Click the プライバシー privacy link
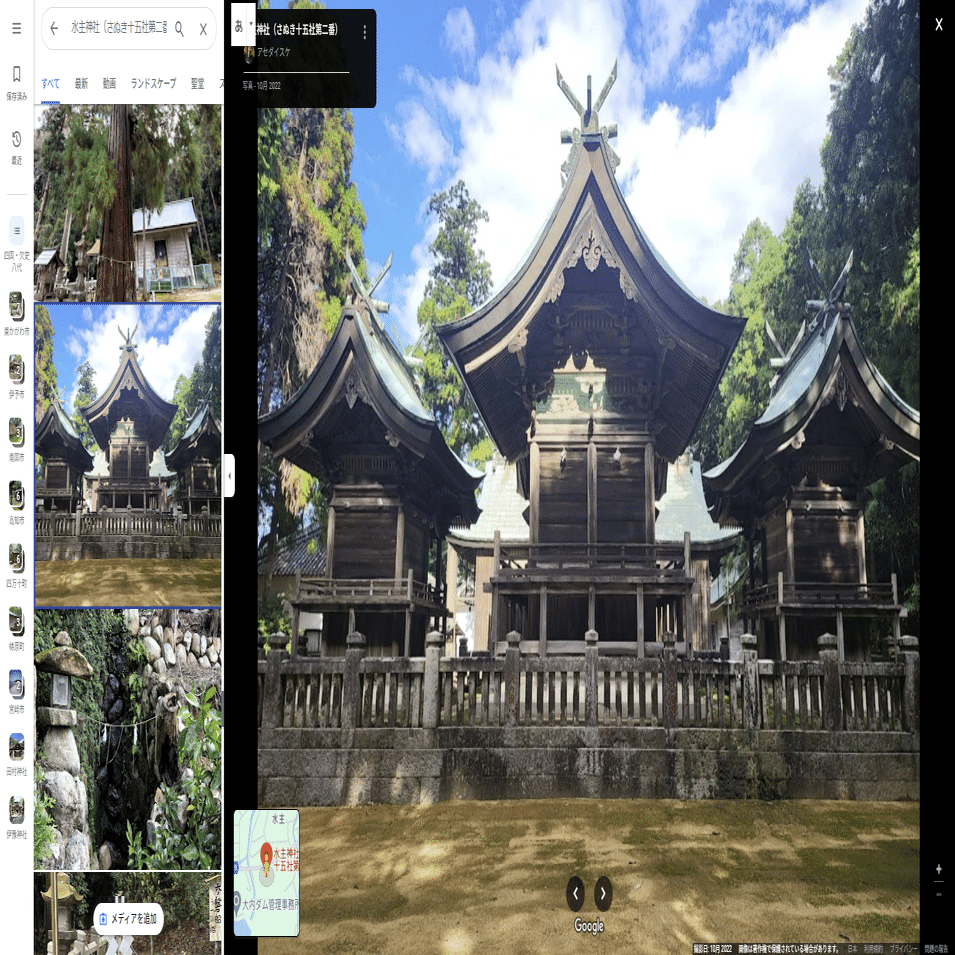The width and height of the screenshot is (955, 955). click(903, 948)
